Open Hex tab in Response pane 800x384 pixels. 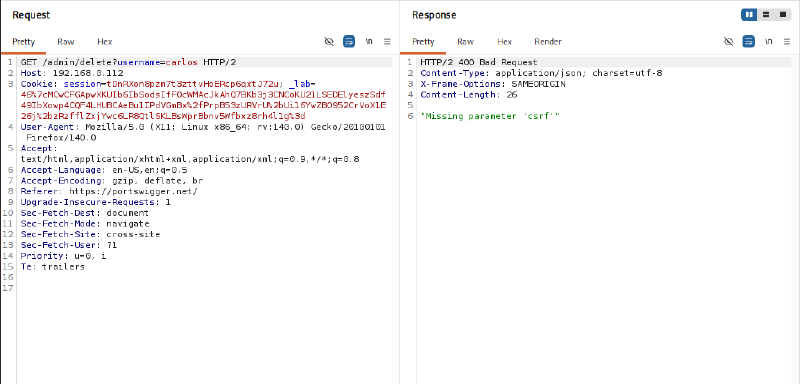coord(504,42)
